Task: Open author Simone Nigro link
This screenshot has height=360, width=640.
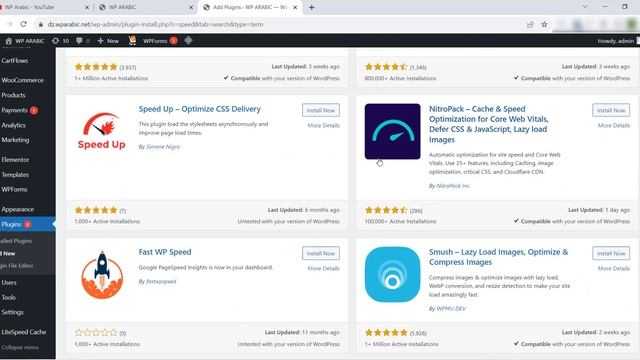Action: 163,147
